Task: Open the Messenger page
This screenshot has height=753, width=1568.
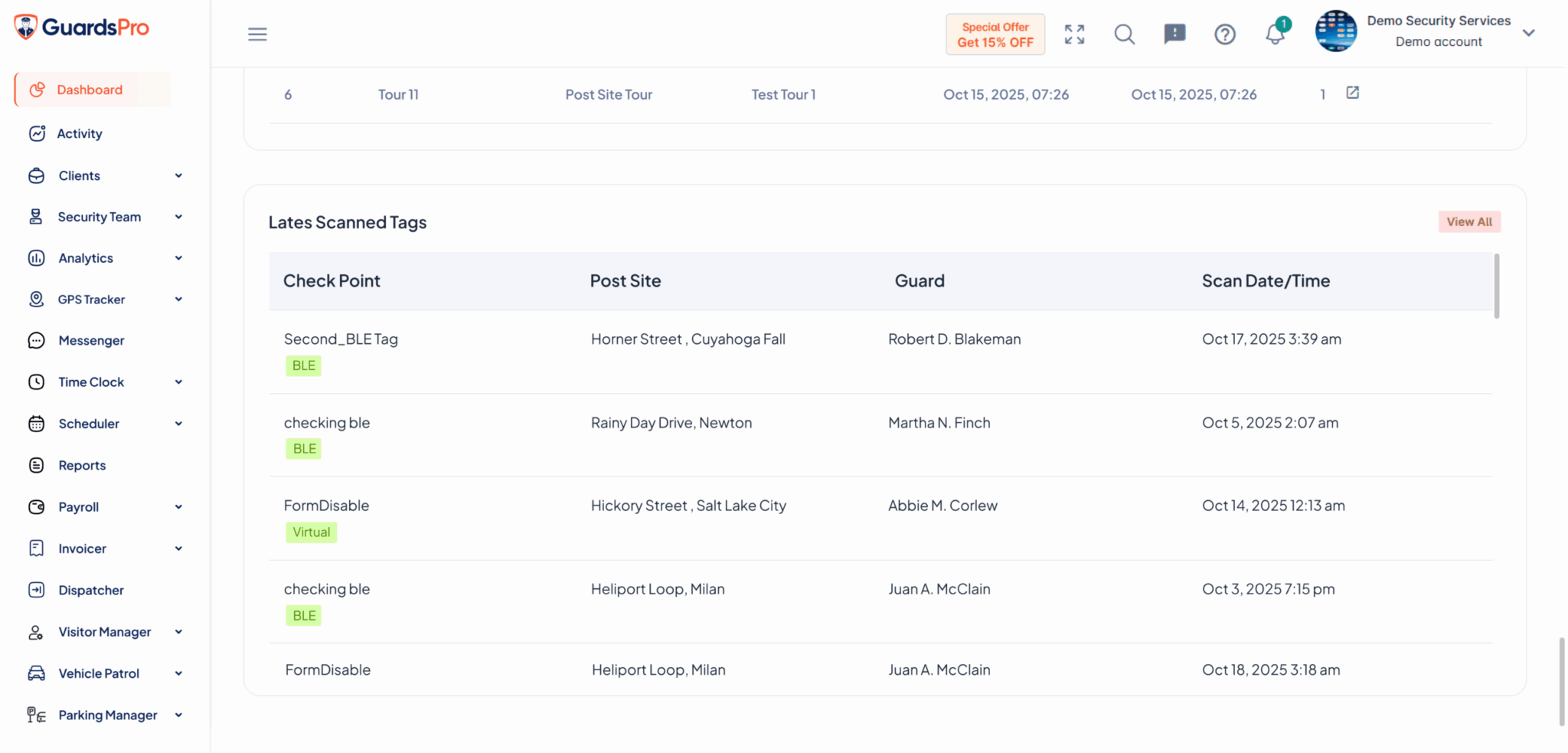Action: coord(91,341)
